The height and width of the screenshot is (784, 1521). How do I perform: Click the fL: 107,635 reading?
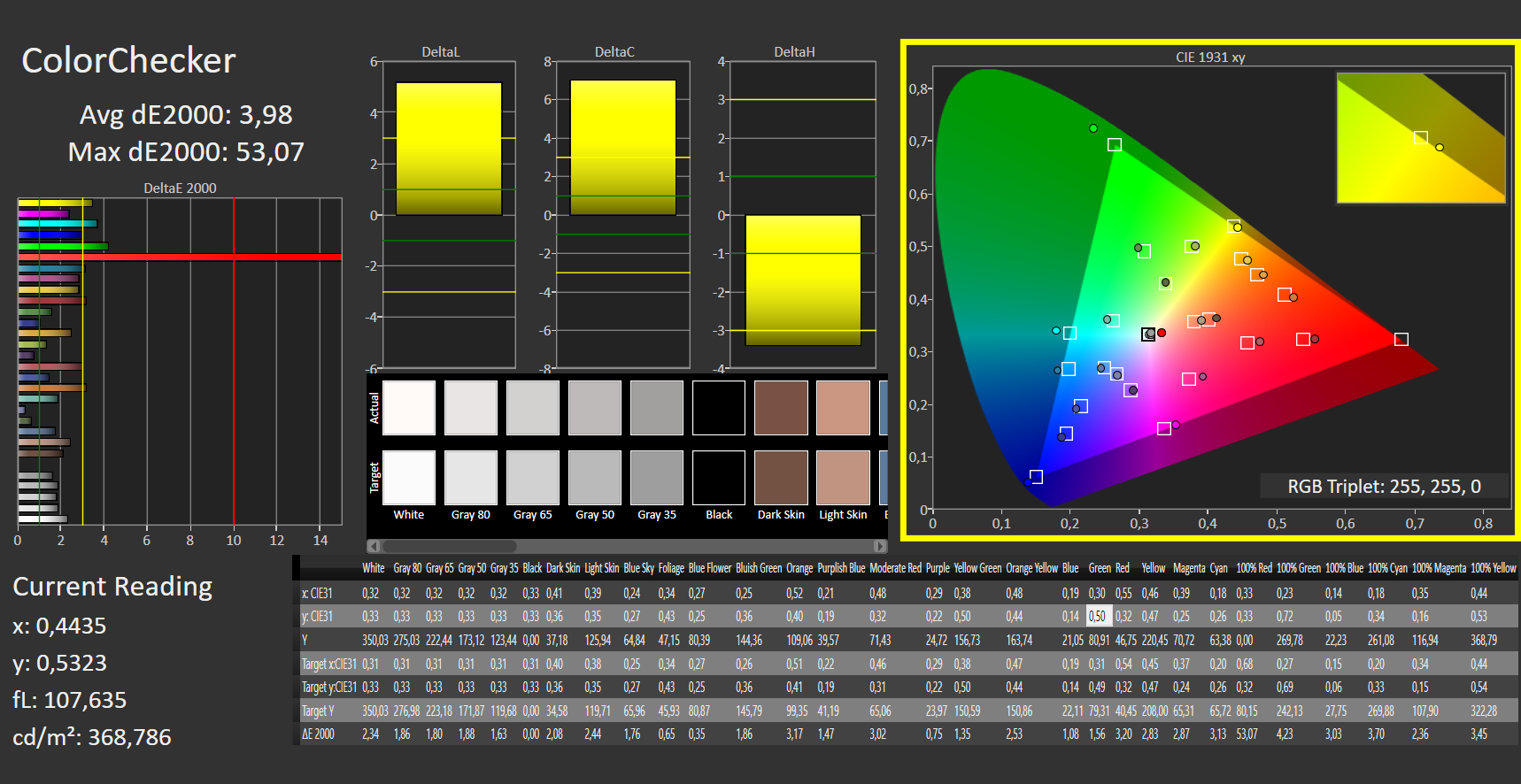tap(70, 701)
